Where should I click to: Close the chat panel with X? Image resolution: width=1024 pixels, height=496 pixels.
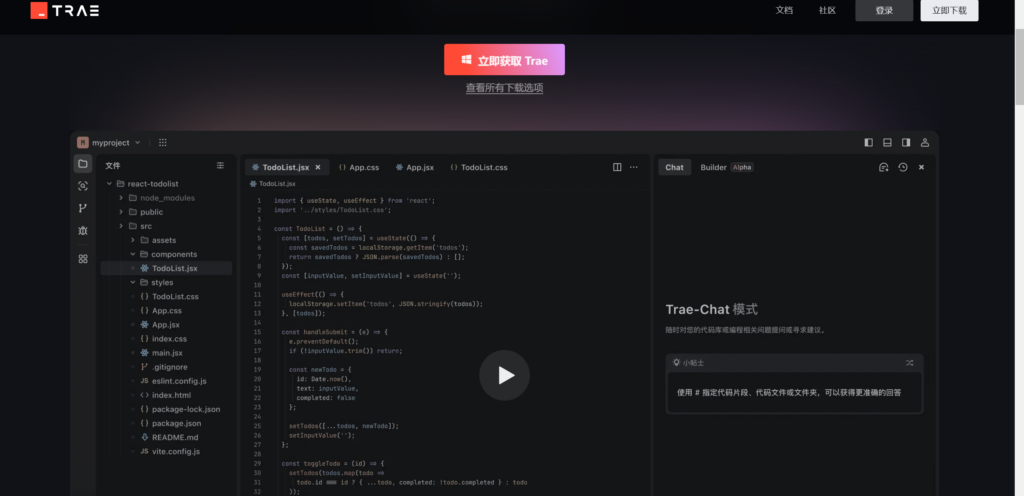(x=921, y=167)
